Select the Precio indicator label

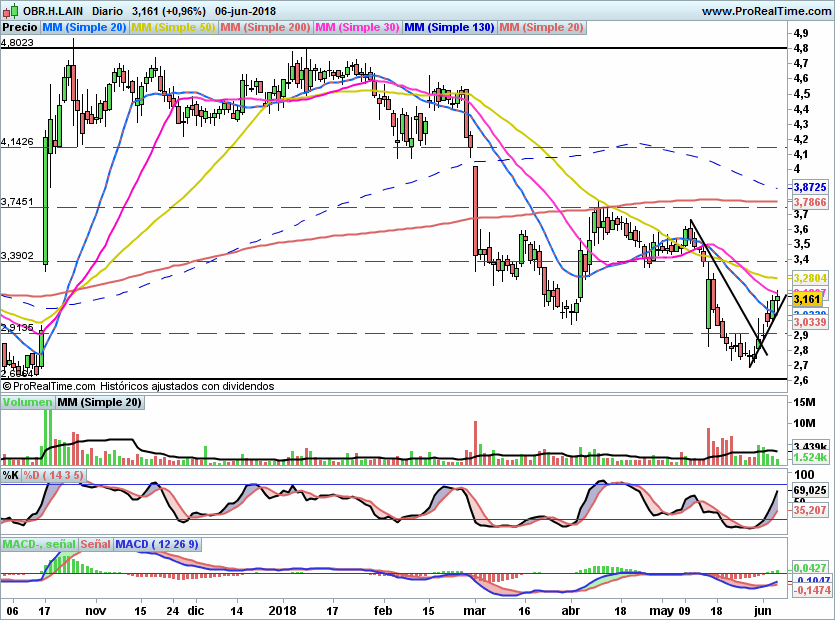20,27
